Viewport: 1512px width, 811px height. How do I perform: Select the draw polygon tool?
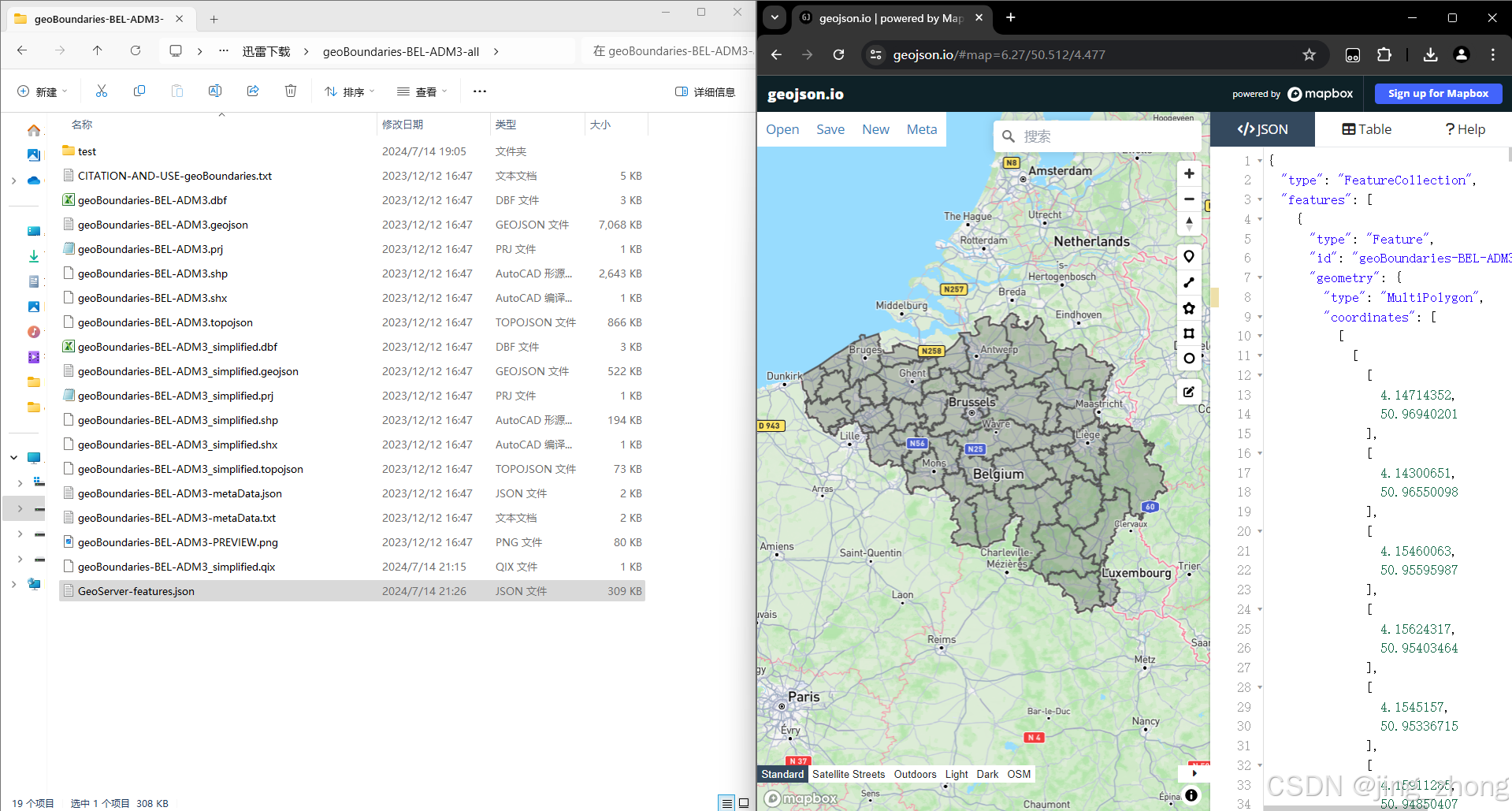coord(1189,308)
